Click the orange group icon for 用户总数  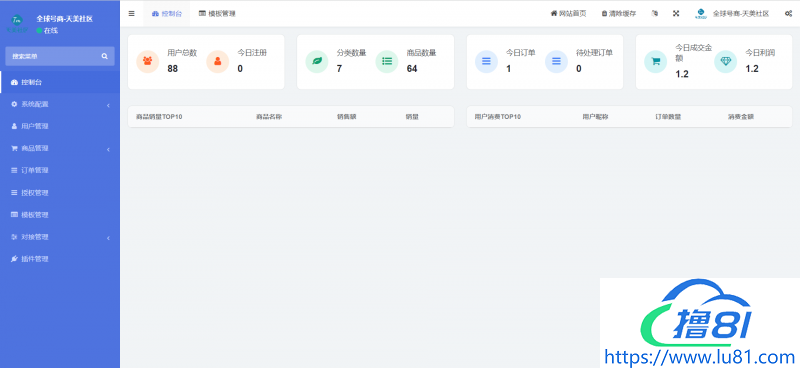(147, 61)
